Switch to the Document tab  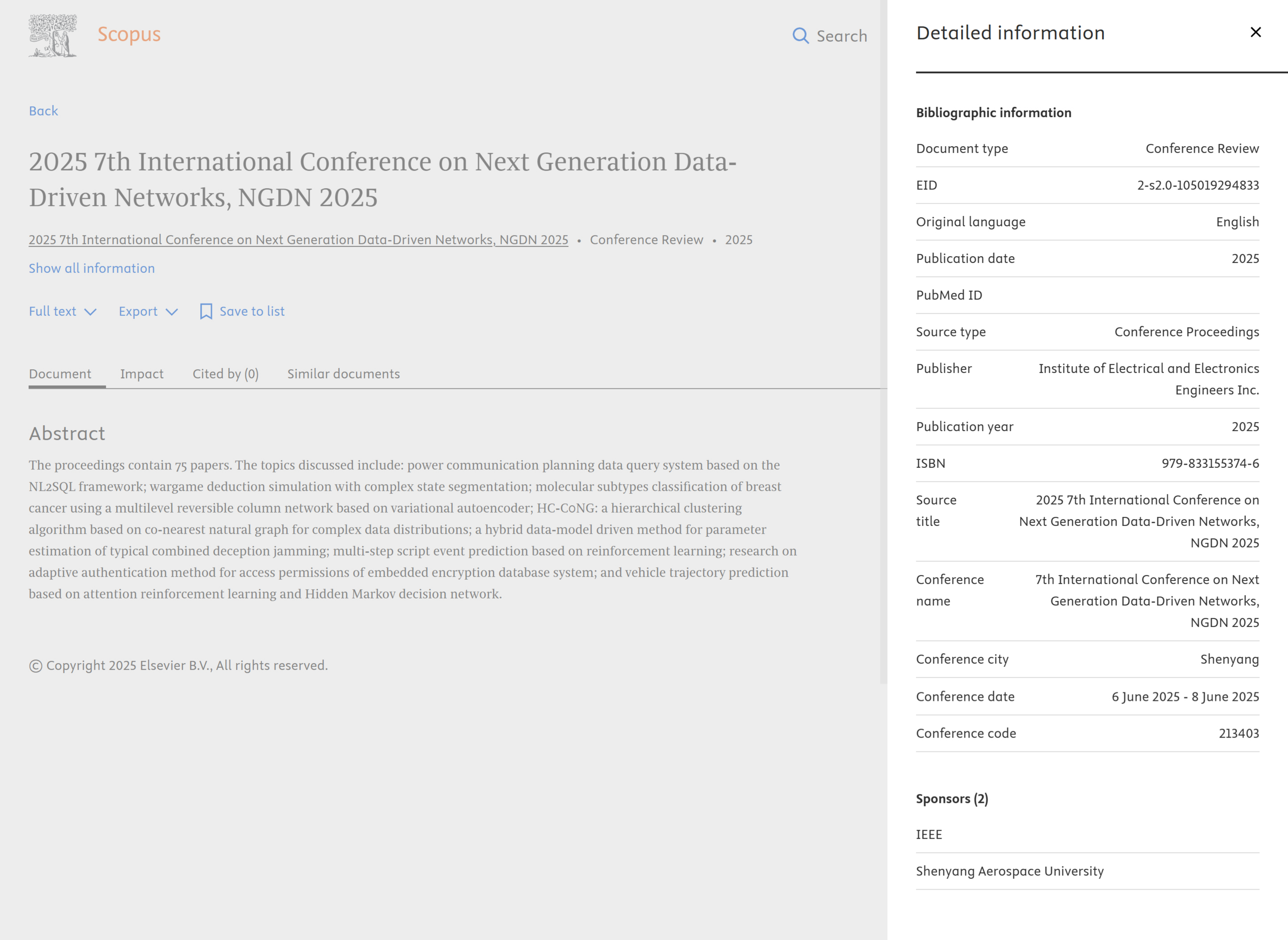60,374
